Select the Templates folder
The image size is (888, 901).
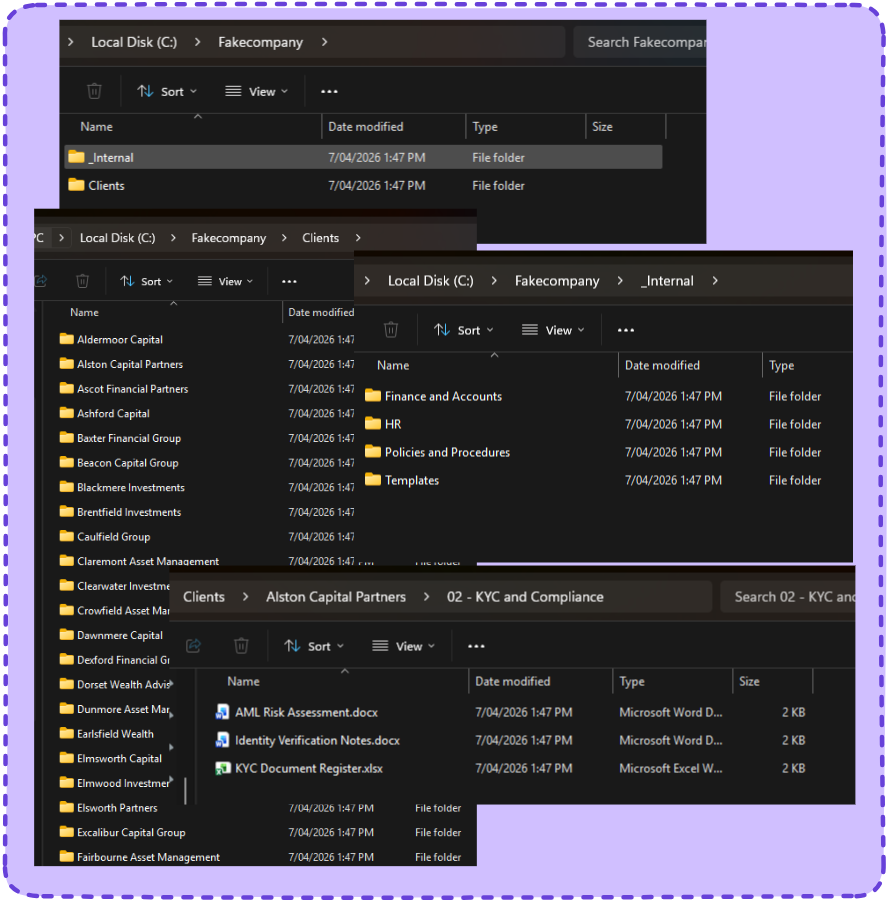point(411,481)
